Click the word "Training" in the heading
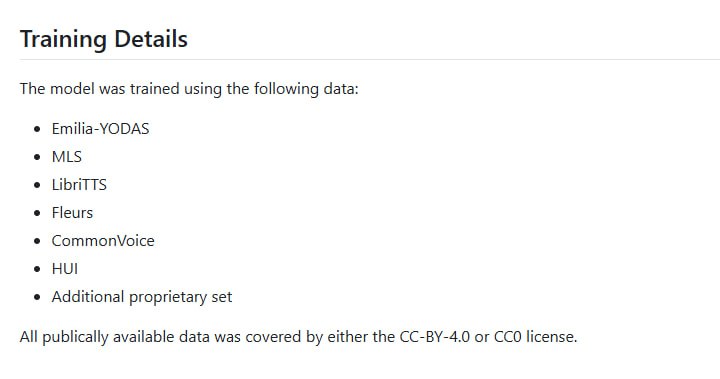Image resolution: width=720 pixels, height=379 pixels. [63, 40]
